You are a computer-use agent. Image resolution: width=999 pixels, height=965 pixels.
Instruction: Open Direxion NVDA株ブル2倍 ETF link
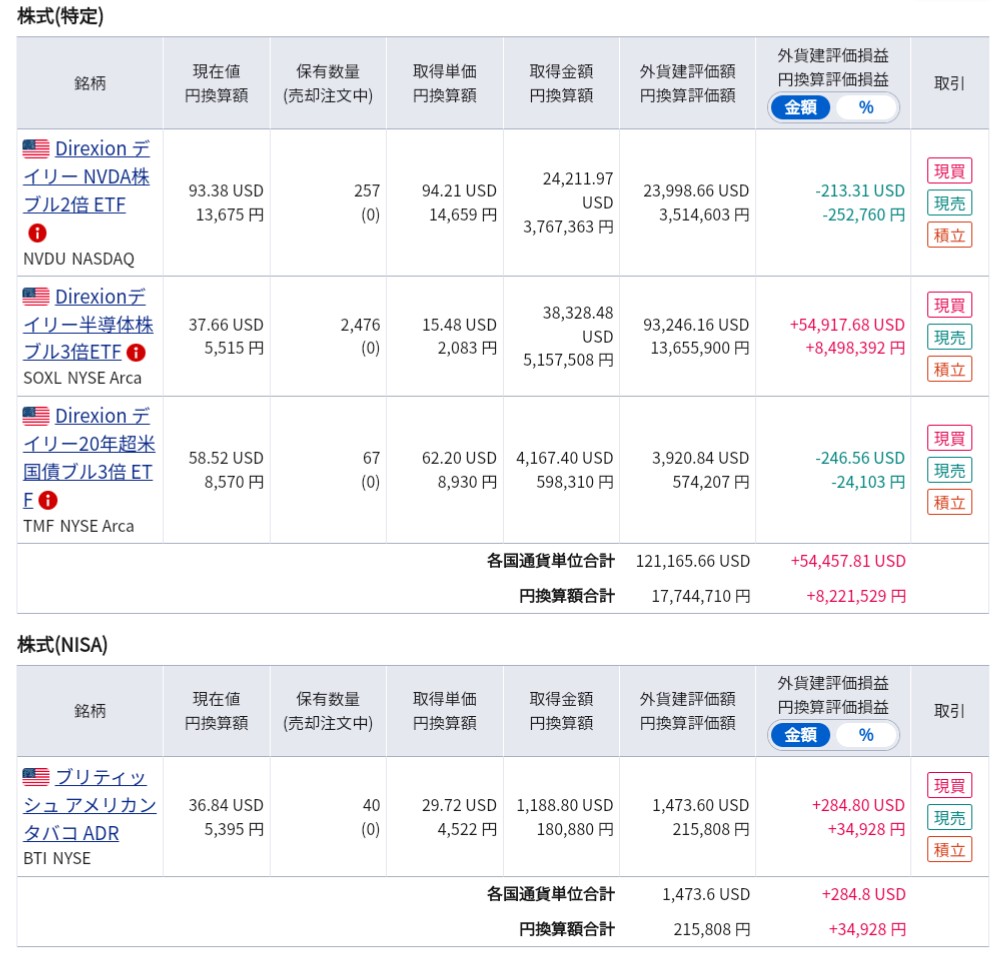87,176
